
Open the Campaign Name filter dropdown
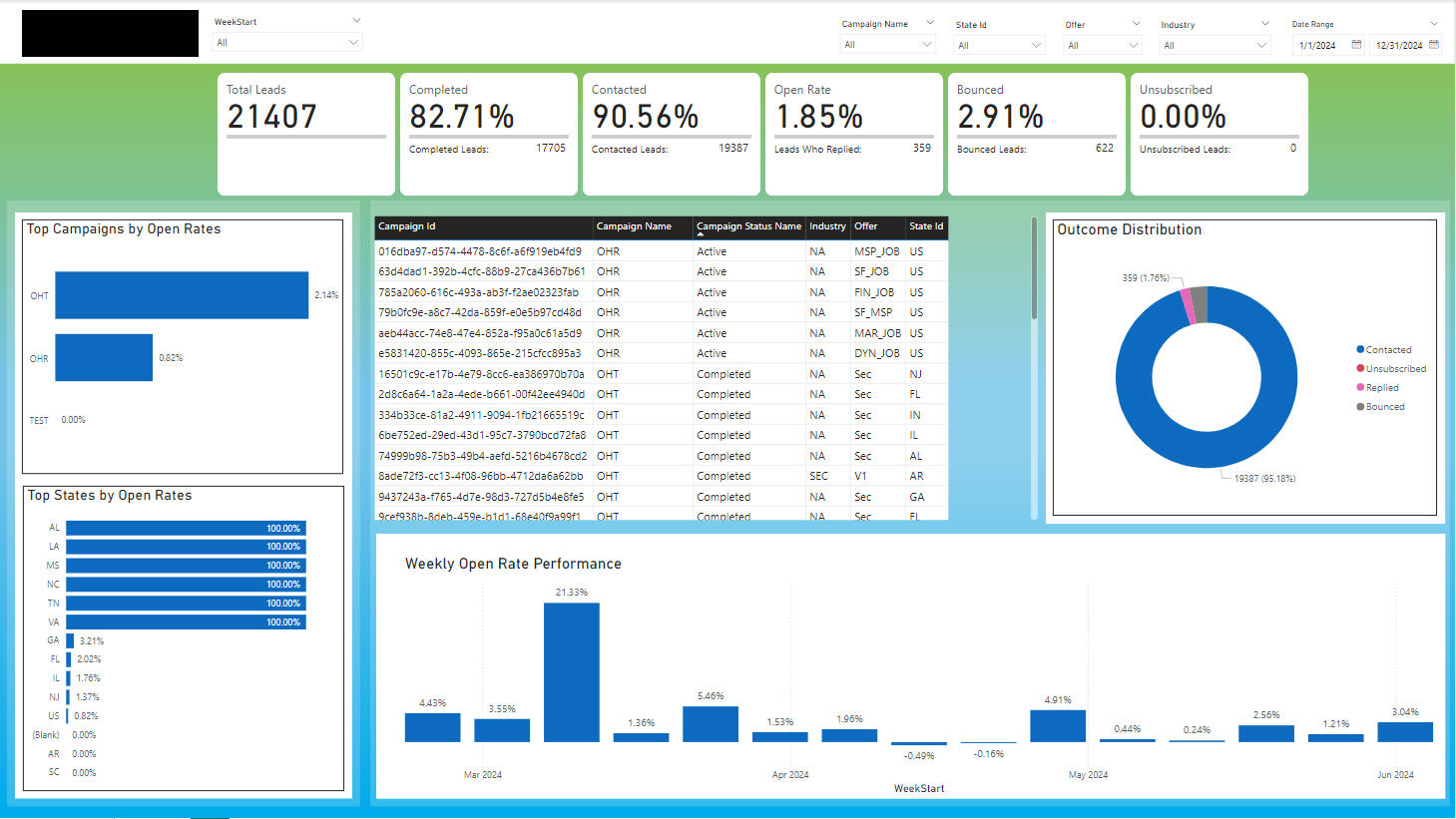927,44
